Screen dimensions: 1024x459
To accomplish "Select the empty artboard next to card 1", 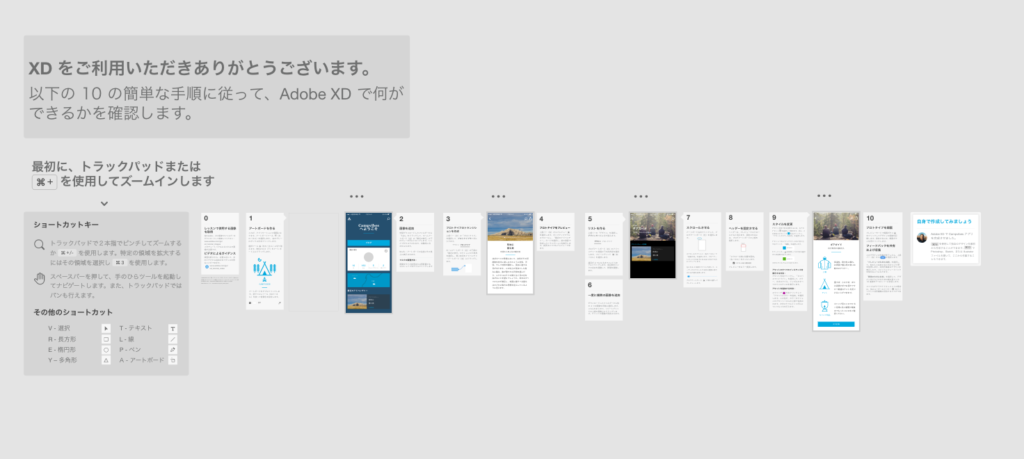I will pos(312,262).
